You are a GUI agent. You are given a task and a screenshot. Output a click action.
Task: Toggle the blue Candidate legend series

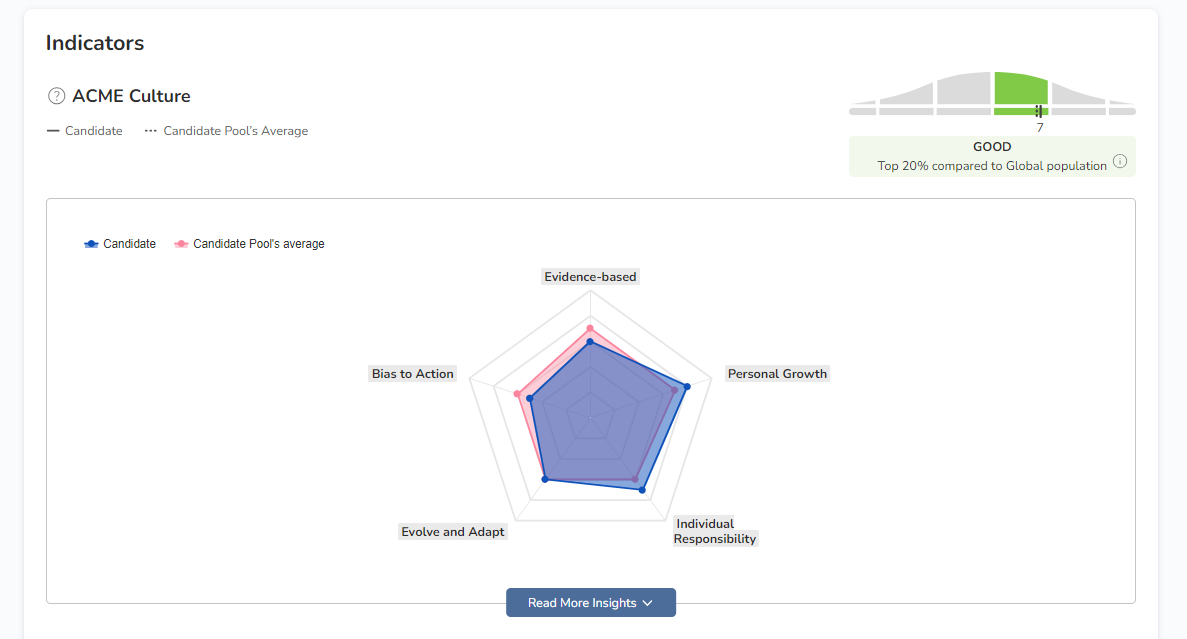pyautogui.click(x=120, y=244)
